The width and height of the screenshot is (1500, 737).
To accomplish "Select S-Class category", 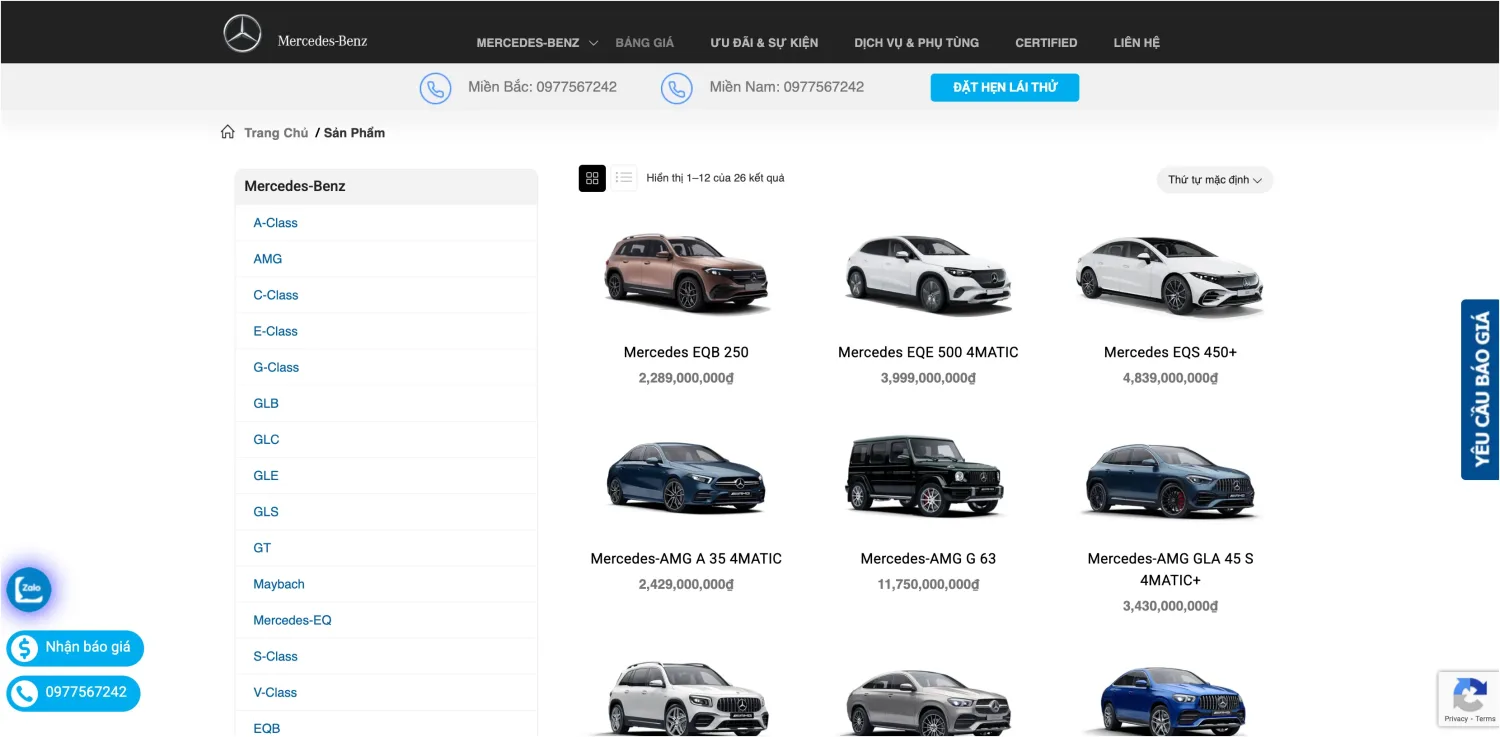I will point(275,656).
